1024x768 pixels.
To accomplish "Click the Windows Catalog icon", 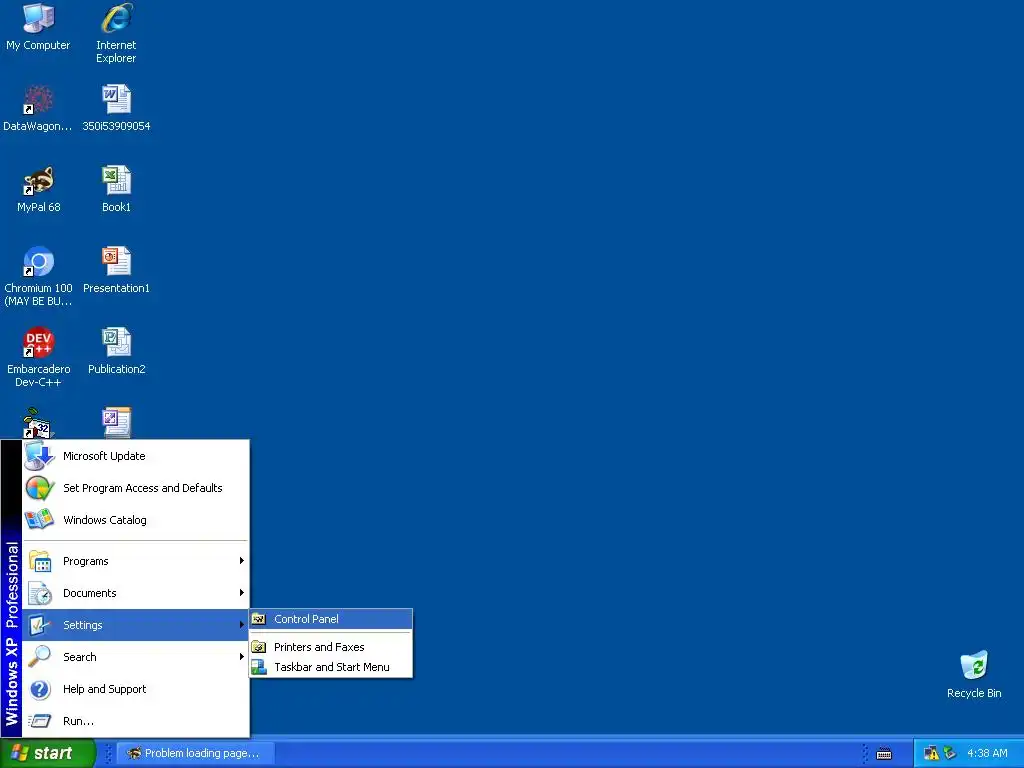I will tap(39, 520).
